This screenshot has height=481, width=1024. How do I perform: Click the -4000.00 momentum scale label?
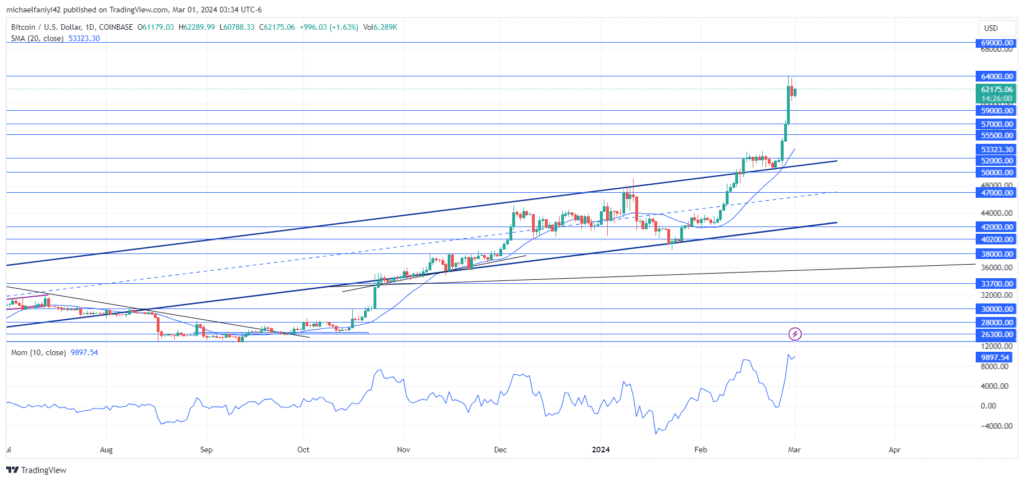tap(995, 426)
